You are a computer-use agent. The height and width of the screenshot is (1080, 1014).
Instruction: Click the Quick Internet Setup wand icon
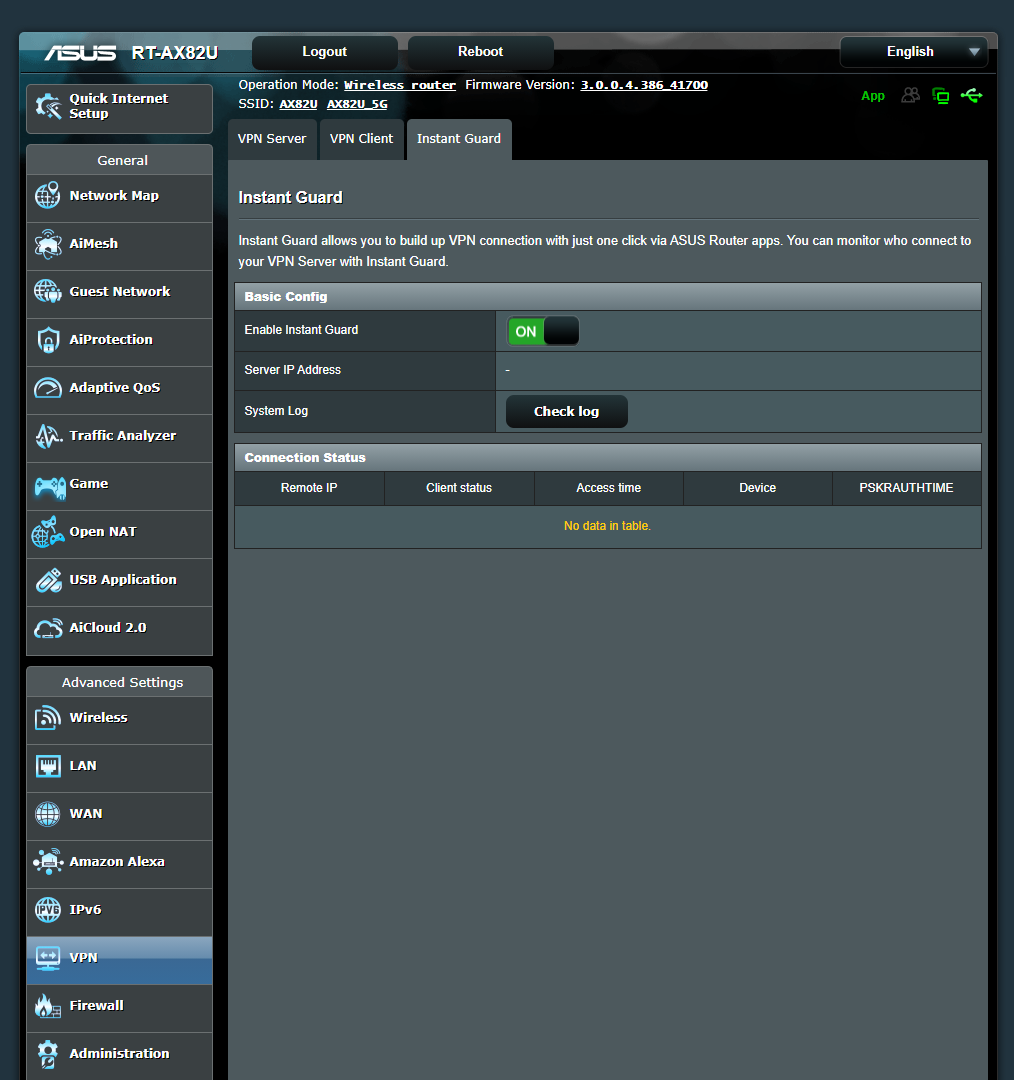[48, 106]
